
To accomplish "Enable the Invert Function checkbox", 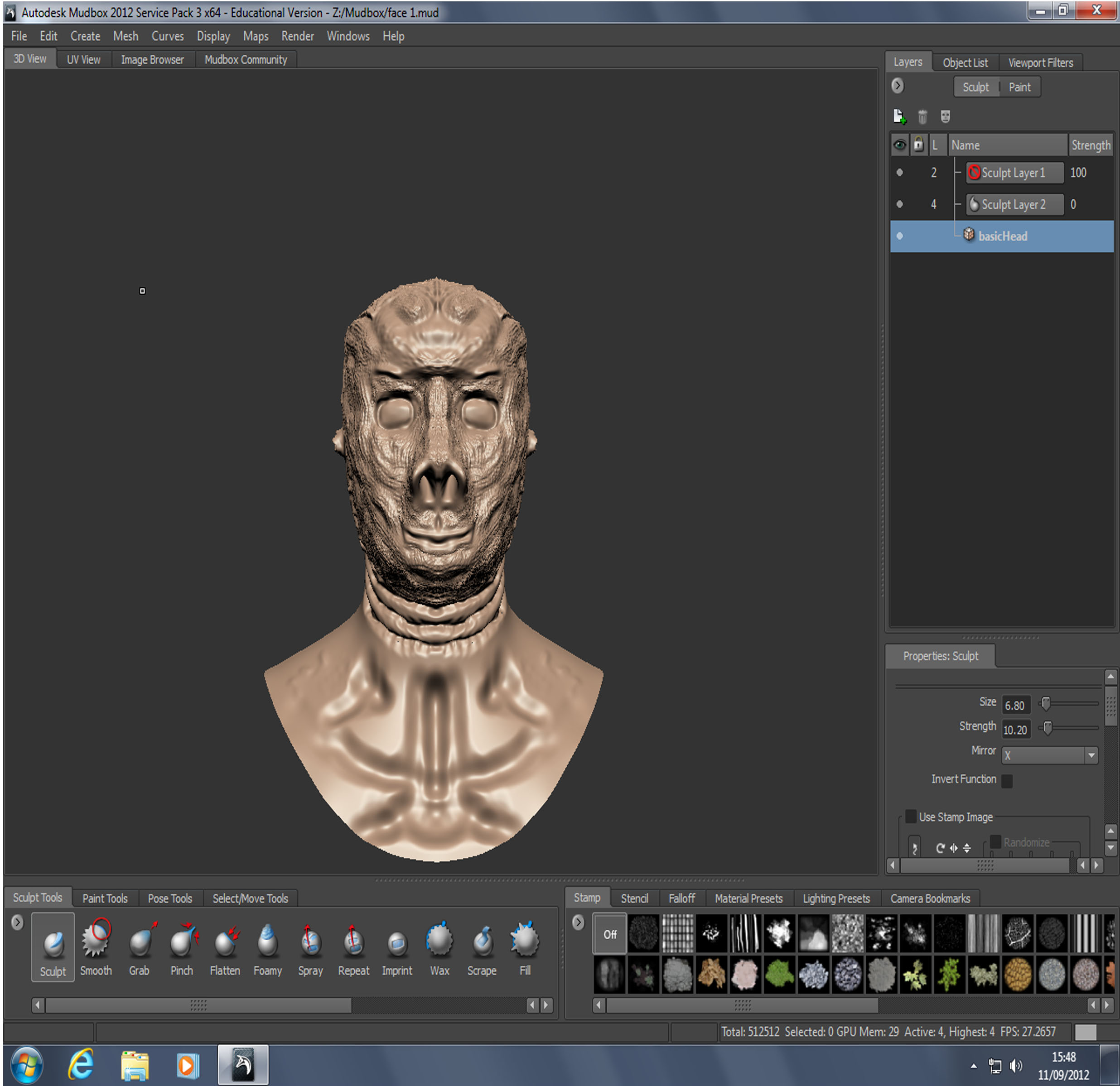I will (1008, 780).
